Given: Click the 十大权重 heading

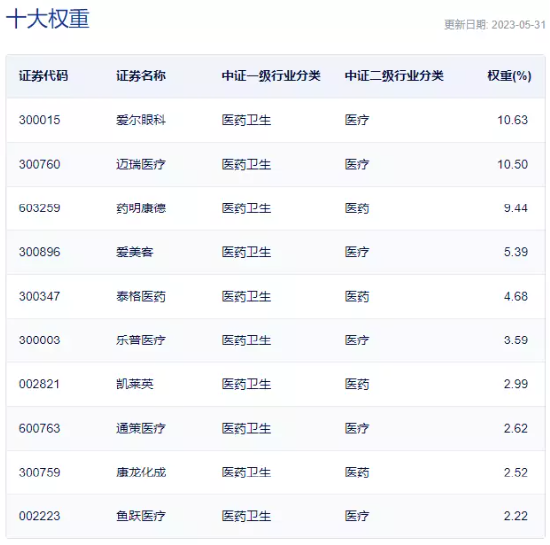Looking at the screenshot, I should pos(48,19).
